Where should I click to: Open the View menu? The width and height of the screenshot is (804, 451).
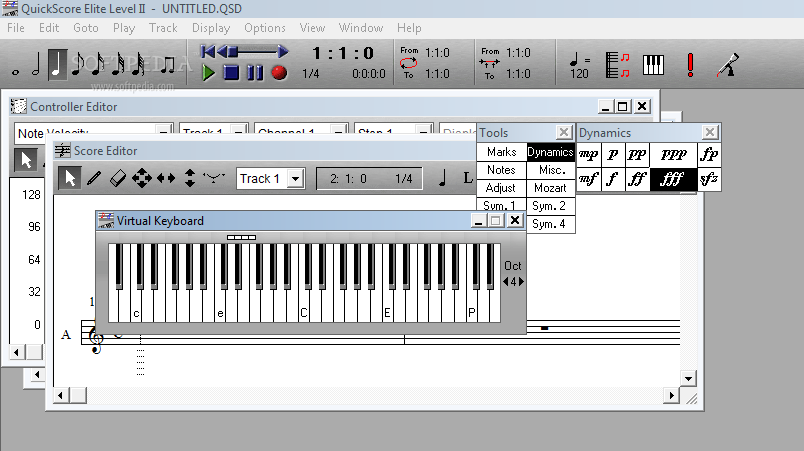pos(312,28)
